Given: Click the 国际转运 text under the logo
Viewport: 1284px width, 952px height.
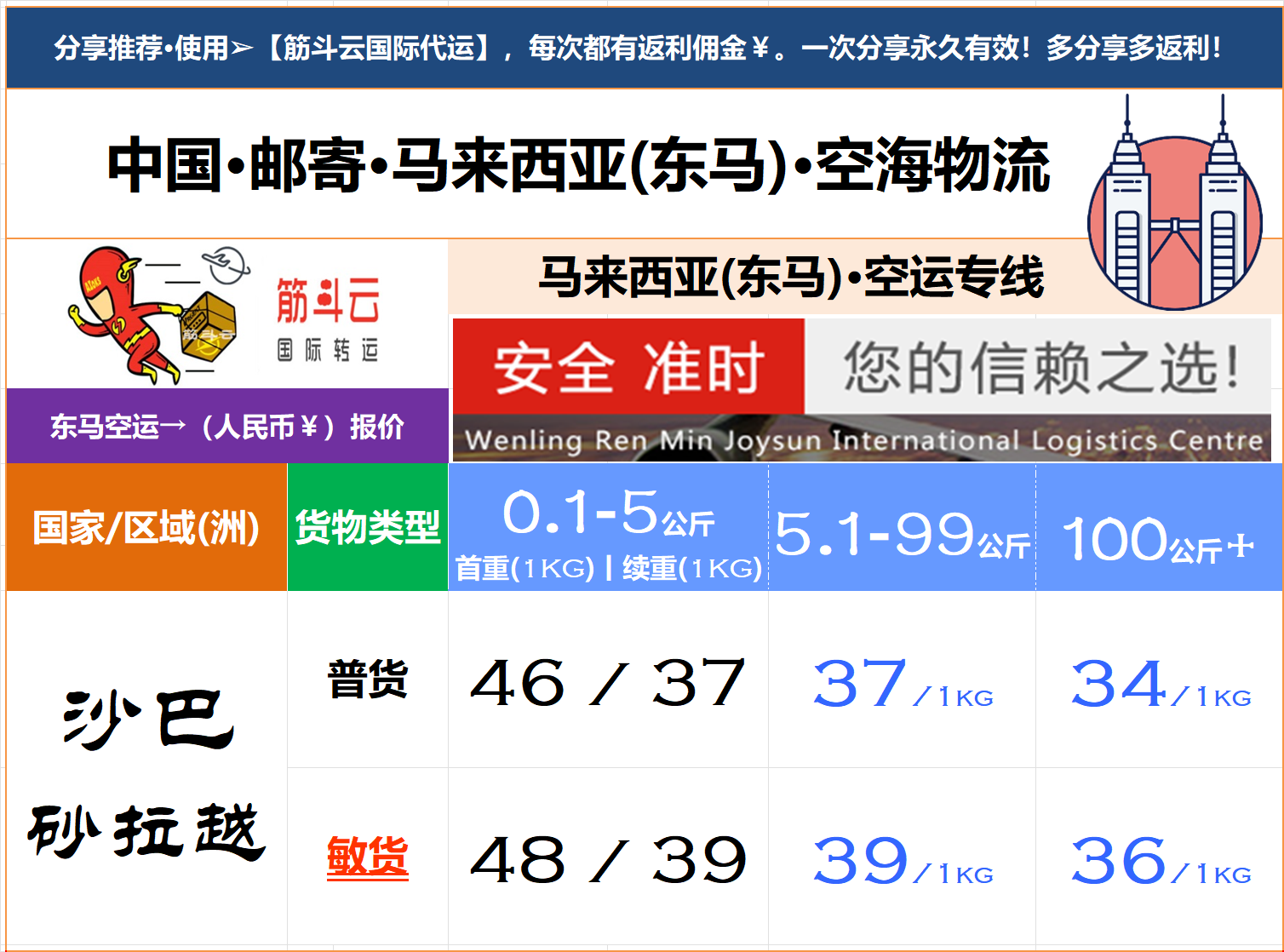Looking at the screenshot, I should (328, 350).
